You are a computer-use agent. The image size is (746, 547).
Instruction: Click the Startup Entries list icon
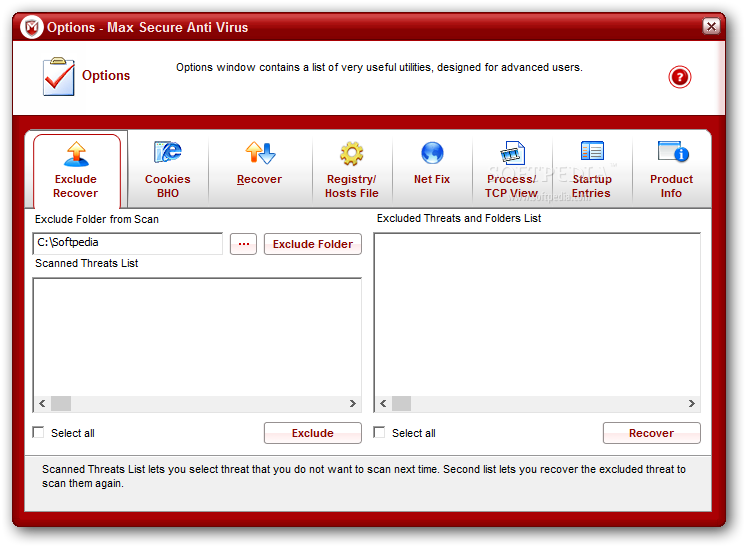click(x=592, y=151)
